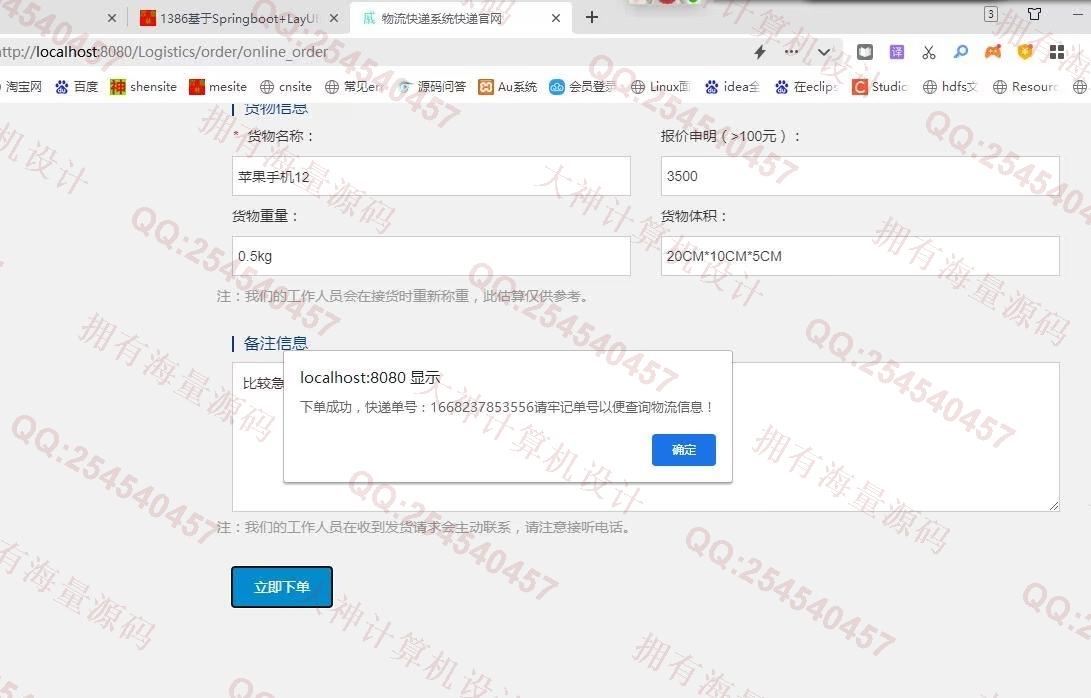
Task: Click the purple translate extension icon
Action: 897,51
